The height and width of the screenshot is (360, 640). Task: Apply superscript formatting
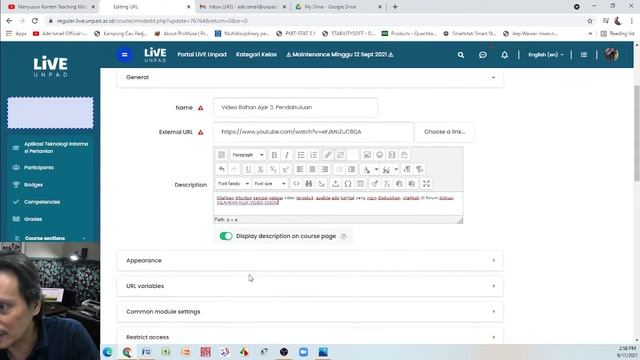pos(285,169)
